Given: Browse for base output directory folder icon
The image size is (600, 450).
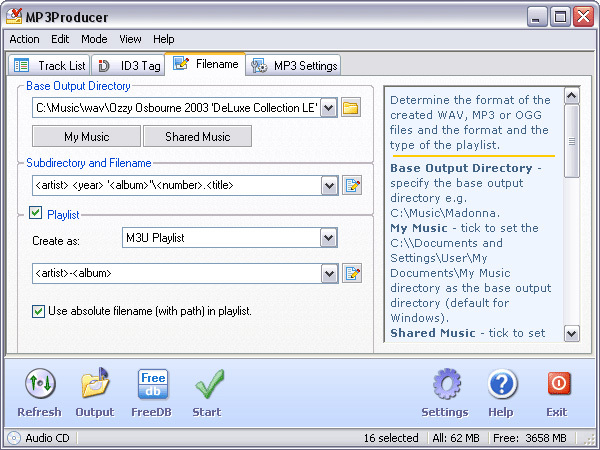Looking at the screenshot, I should [x=351, y=108].
